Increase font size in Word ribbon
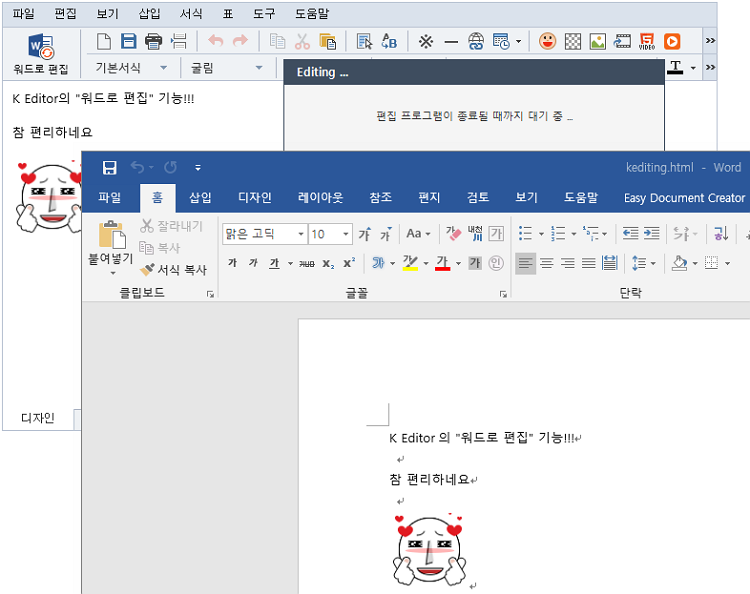 point(365,234)
